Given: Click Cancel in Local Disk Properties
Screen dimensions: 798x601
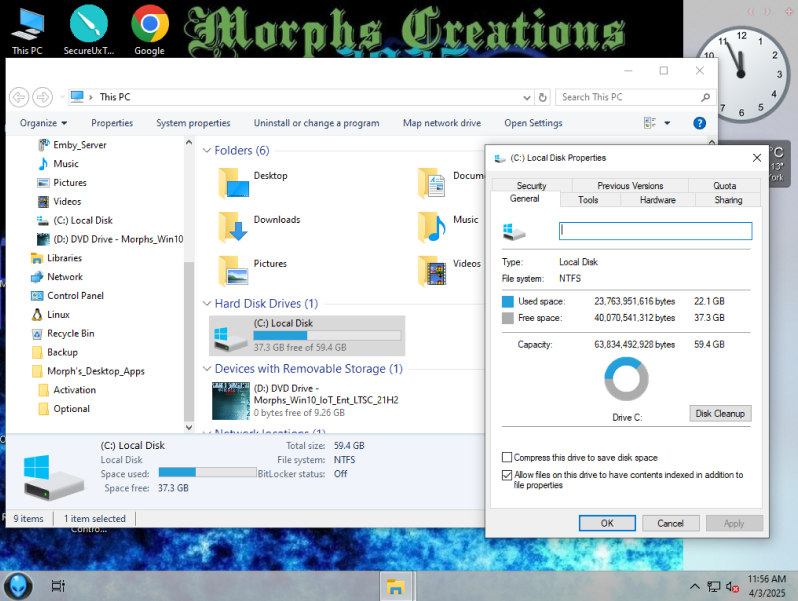Looking at the screenshot, I should tap(670, 523).
